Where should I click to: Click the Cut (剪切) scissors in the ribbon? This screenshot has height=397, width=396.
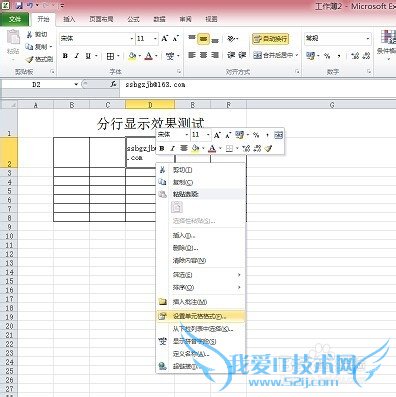pos(29,34)
